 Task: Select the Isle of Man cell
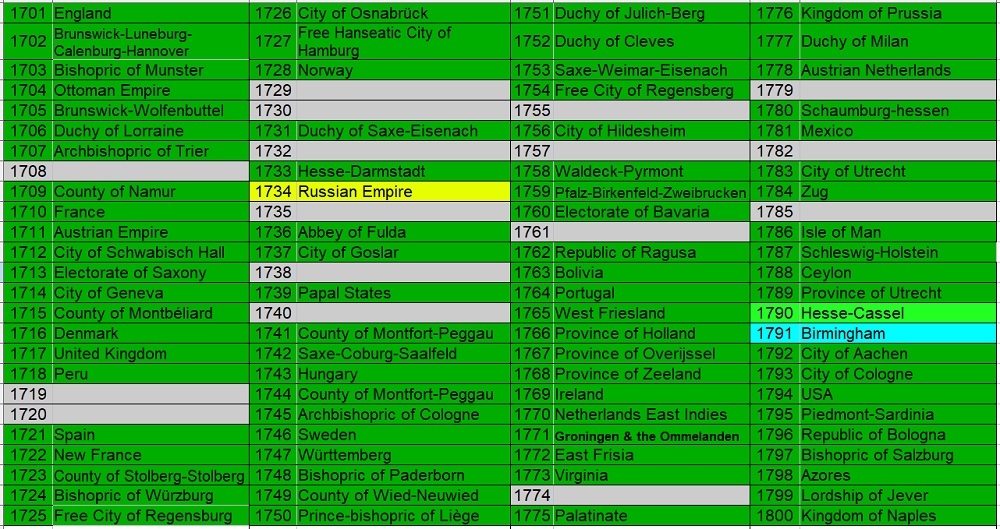tap(897, 232)
